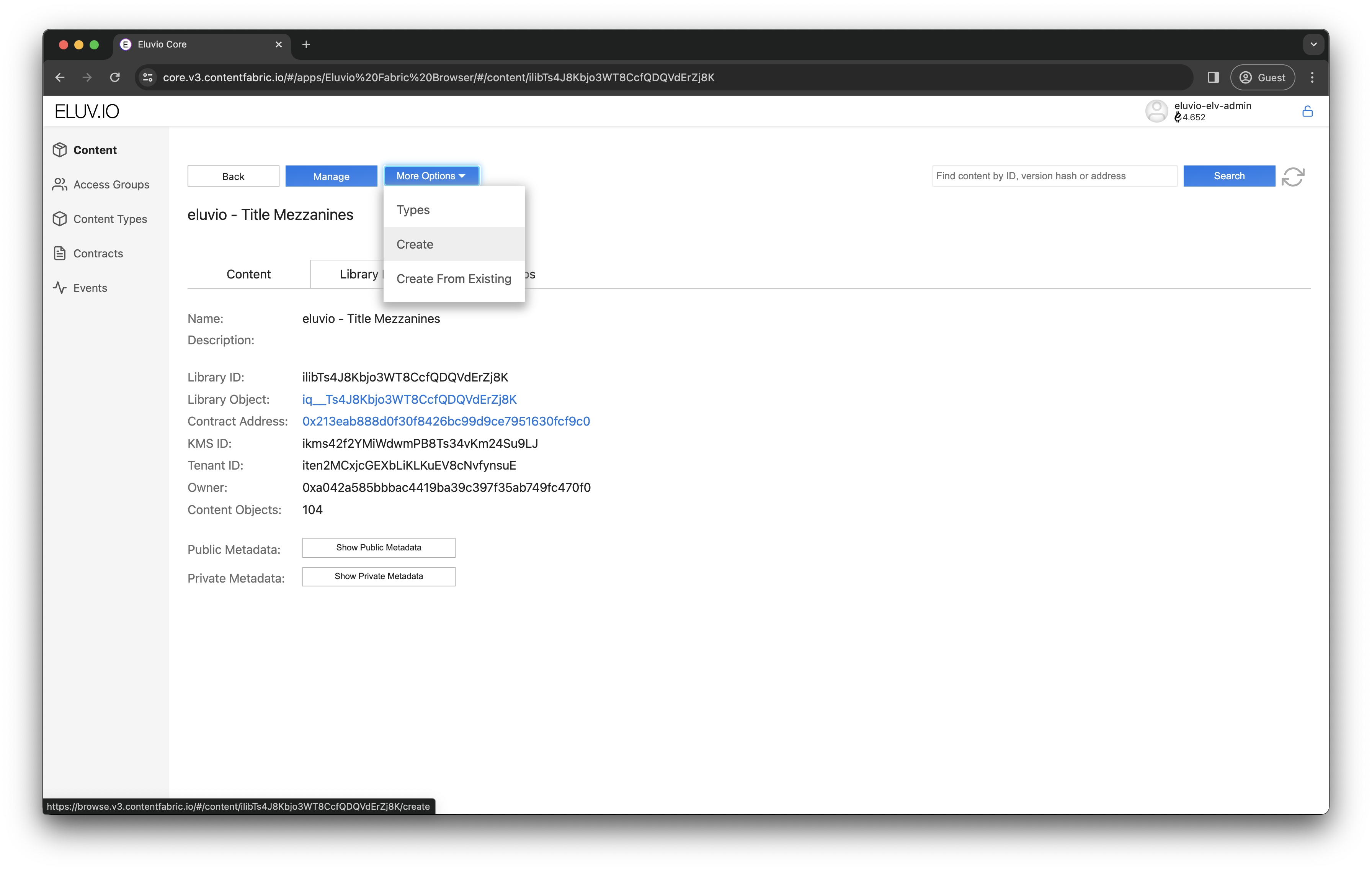Go back in browser history
Viewport: 1372px width, 871px height.
[x=60, y=77]
